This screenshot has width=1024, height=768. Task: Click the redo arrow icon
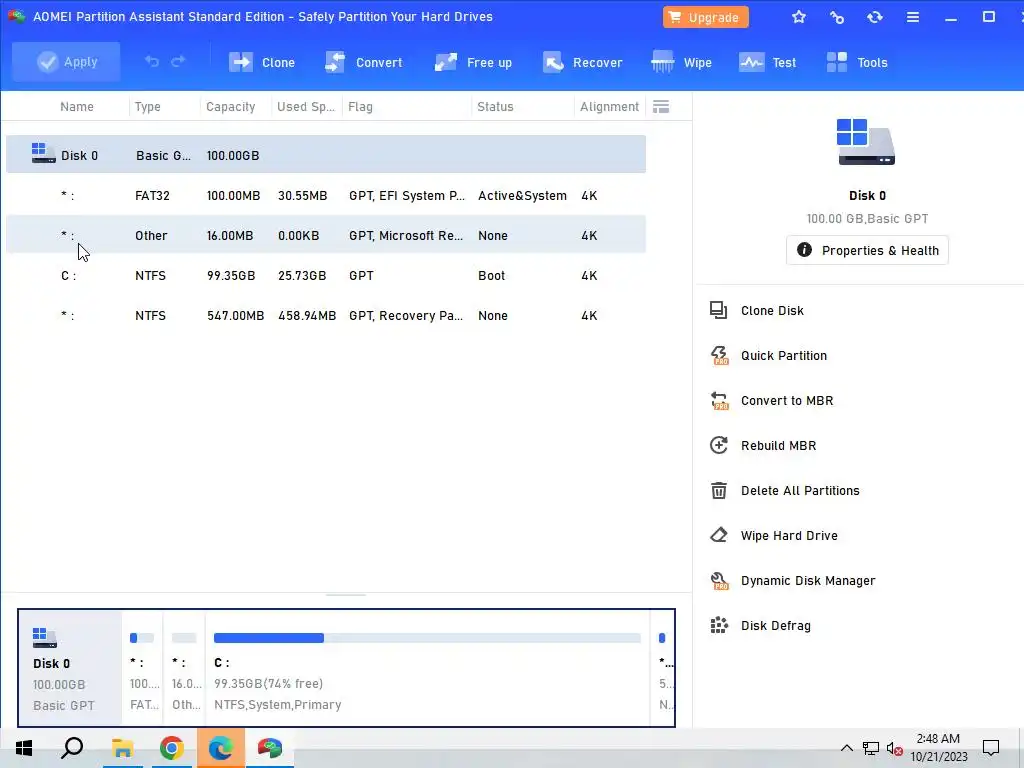coord(178,61)
